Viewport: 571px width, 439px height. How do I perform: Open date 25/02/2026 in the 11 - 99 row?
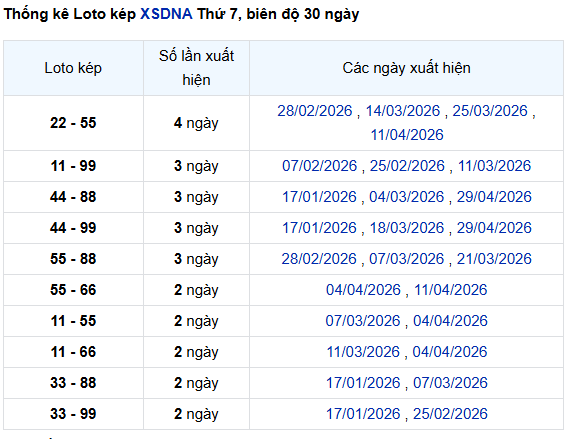click(x=407, y=166)
